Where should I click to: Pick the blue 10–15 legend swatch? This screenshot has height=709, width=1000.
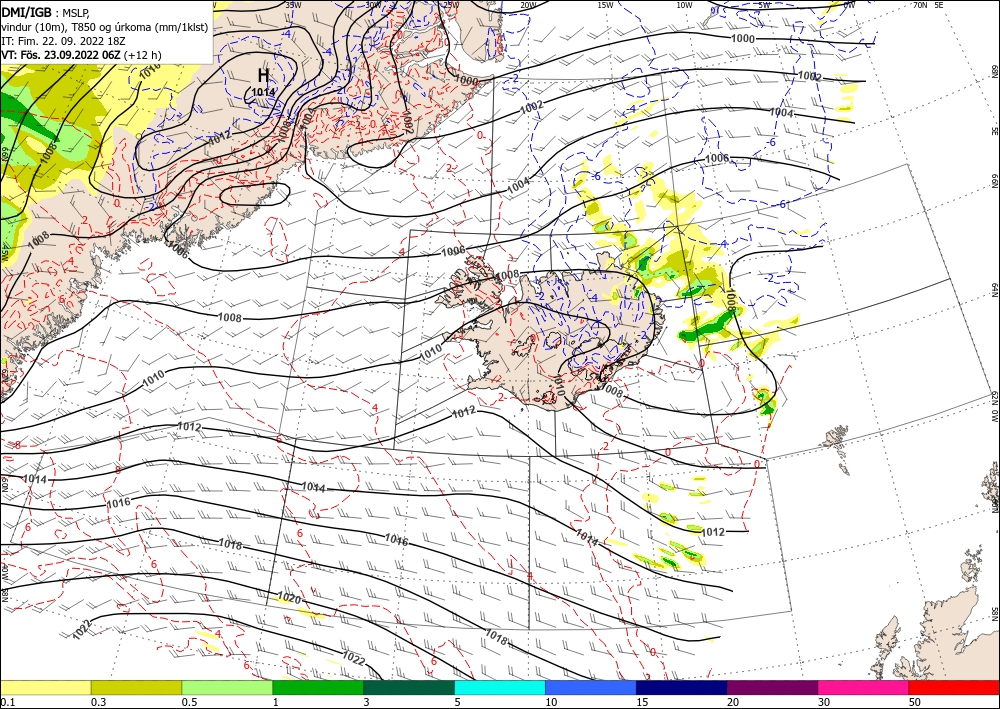[x=591, y=687]
